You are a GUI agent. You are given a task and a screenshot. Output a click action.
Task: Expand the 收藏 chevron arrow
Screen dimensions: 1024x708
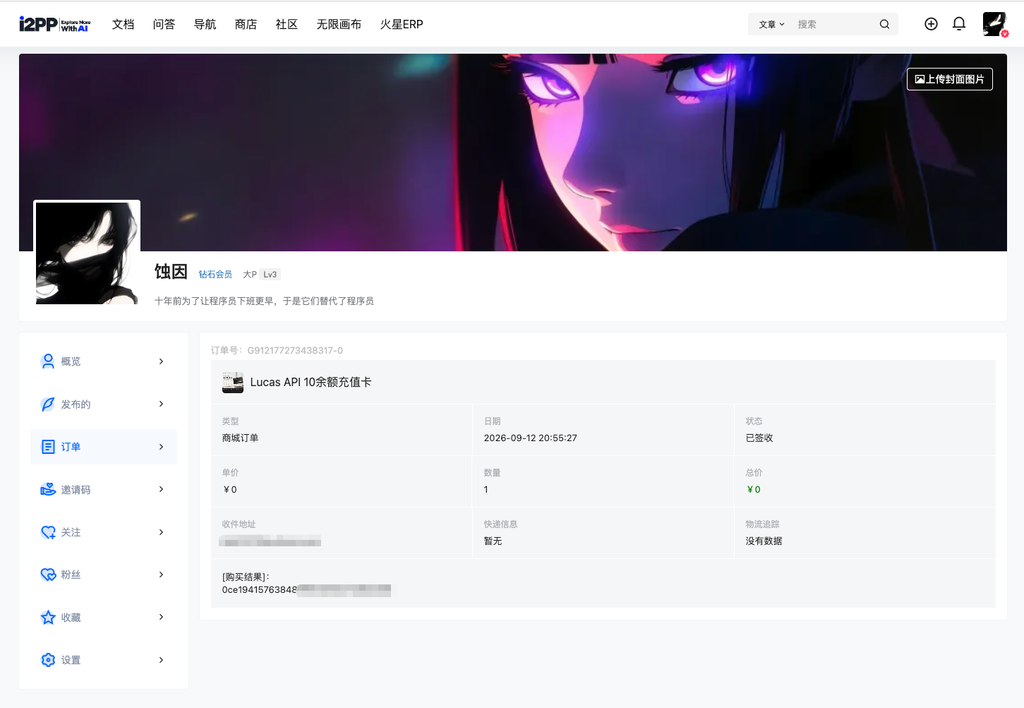pyautogui.click(x=161, y=617)
